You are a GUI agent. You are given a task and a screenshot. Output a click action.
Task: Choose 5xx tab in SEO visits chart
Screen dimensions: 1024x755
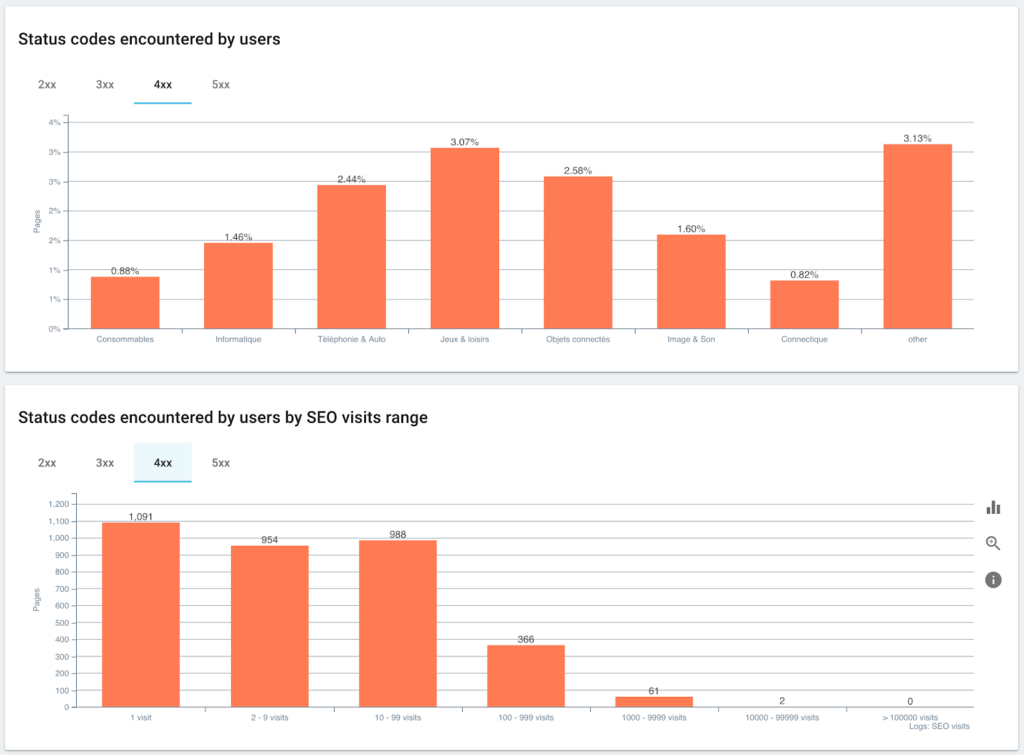221,463
